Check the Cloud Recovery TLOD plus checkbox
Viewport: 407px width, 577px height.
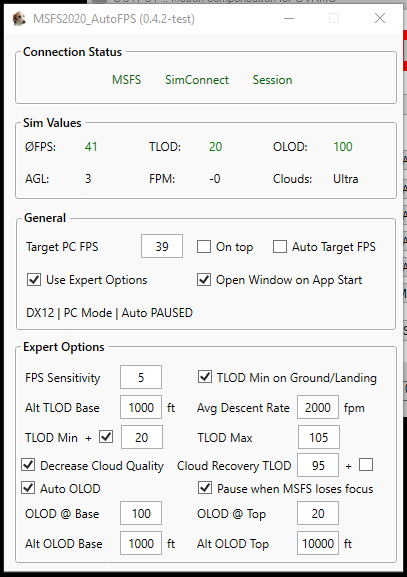pos(366,465)
